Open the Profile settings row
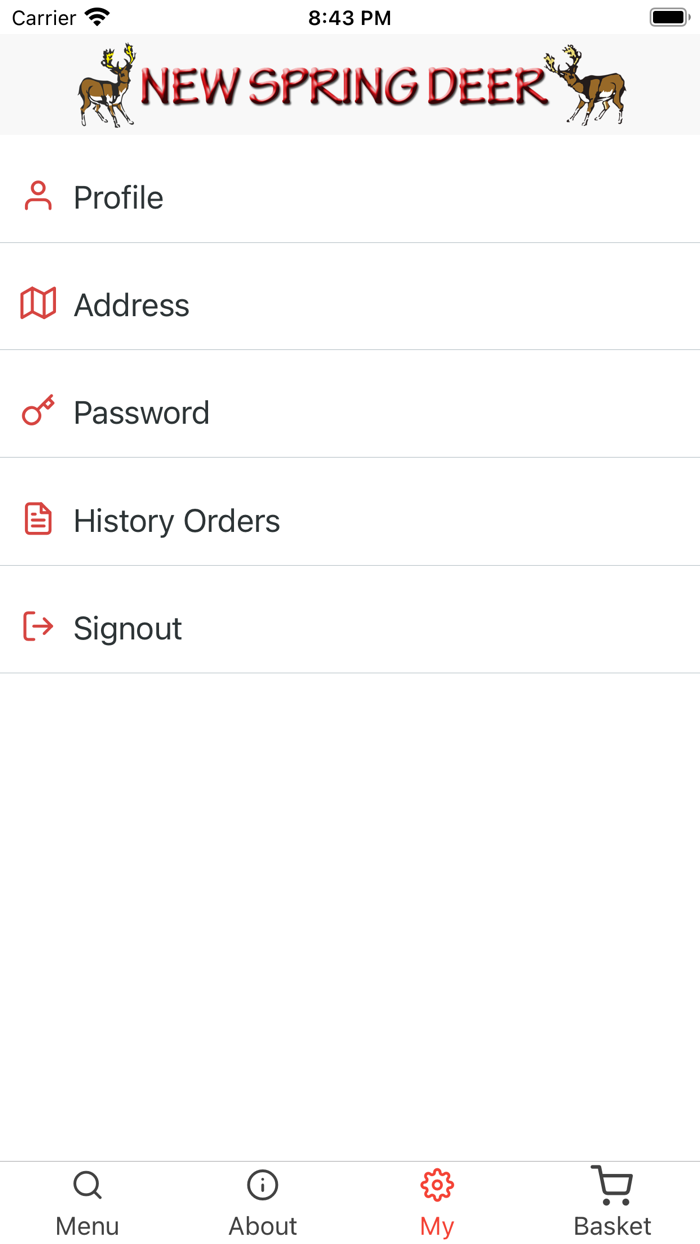Viewport: 700px width, 1244px height. [x=350, y=197]
